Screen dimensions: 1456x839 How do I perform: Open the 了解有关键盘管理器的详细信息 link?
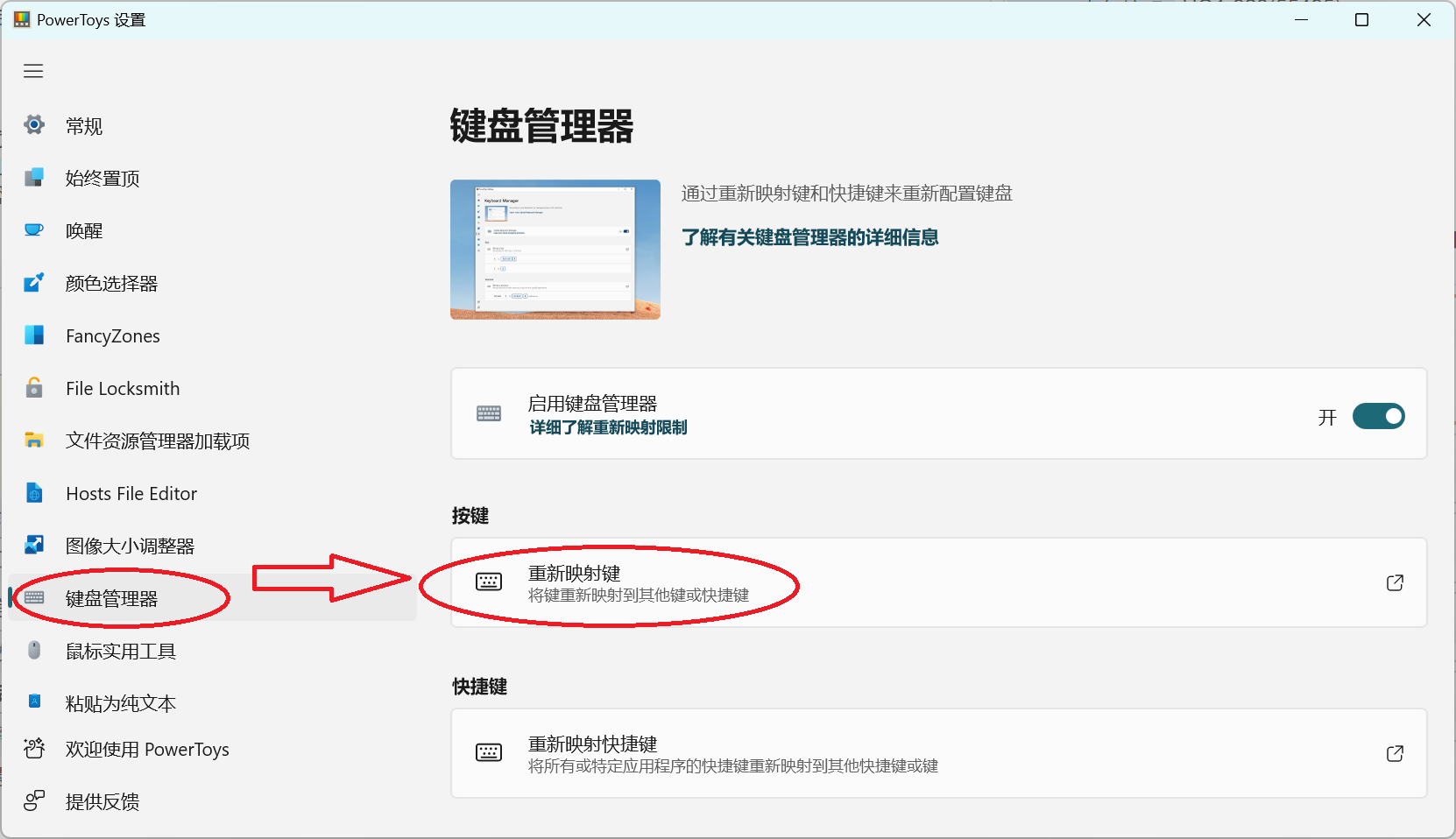(x=809, y=237)
